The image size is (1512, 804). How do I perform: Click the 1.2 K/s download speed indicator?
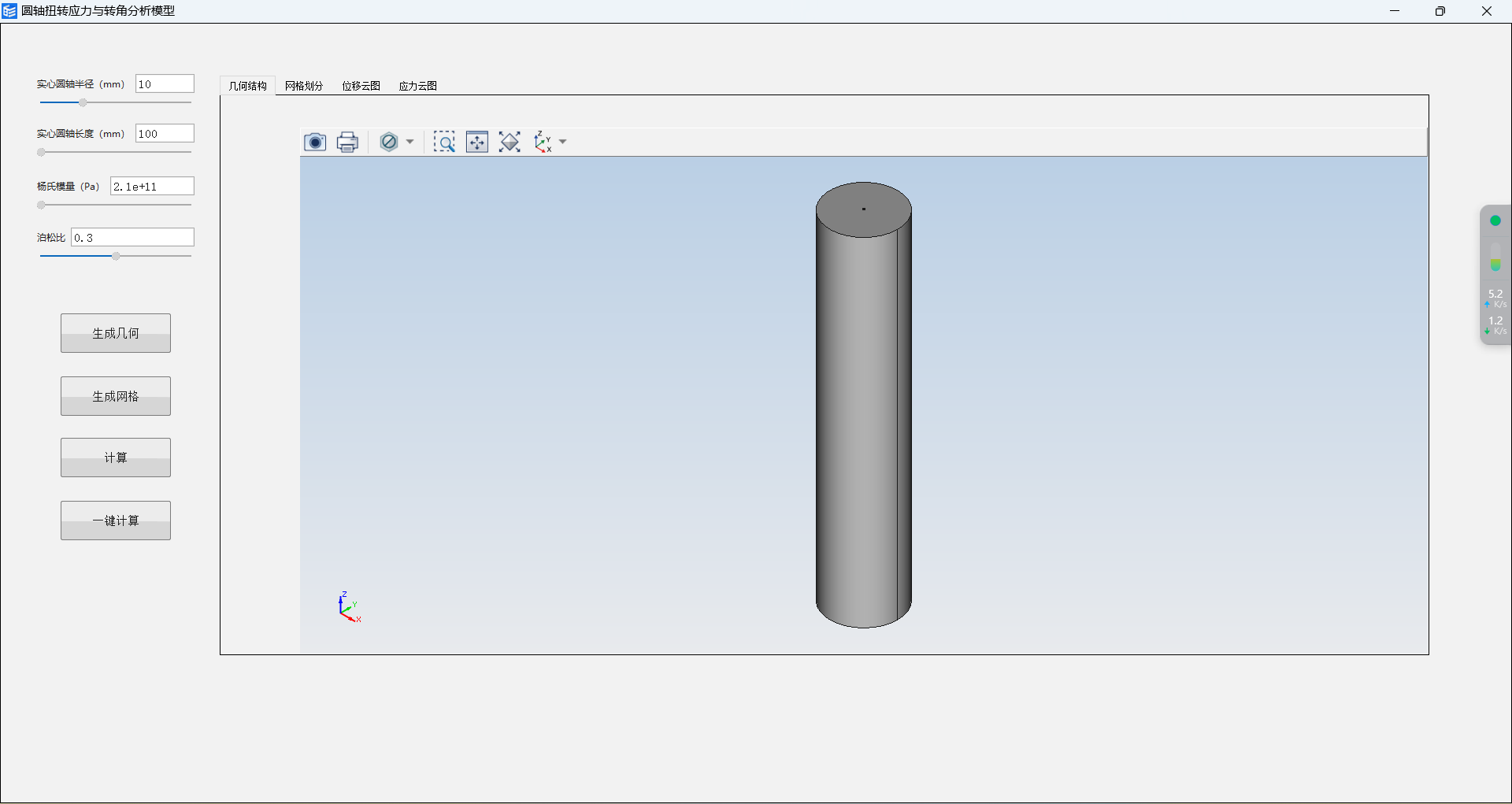pyautogui.click(x=1495, y=325)
